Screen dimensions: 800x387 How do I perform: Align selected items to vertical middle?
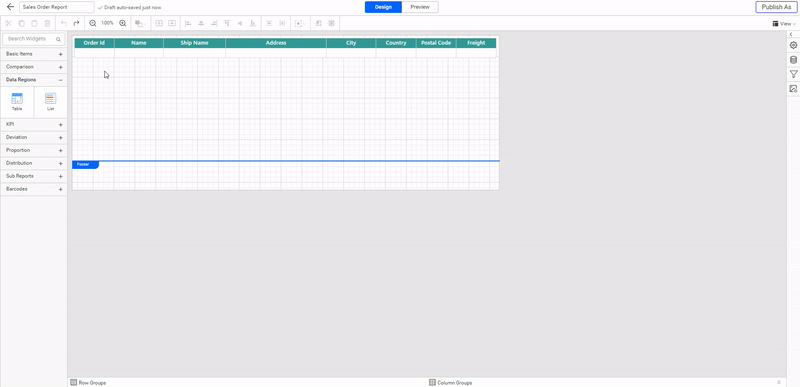click(x=240, y=23)
